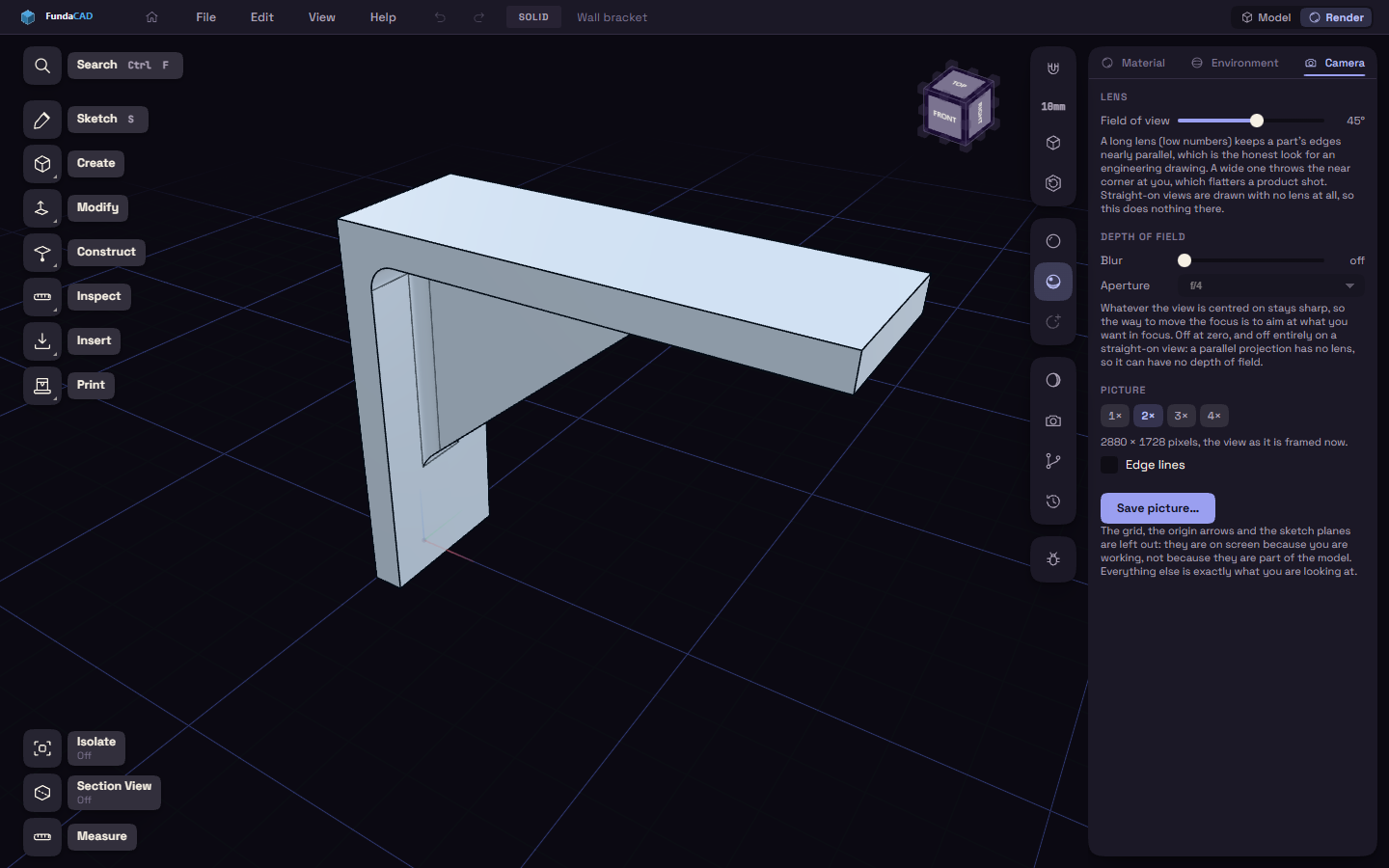
Task: Switch to the Environment tab
Action: click(x=1235, y=63)
